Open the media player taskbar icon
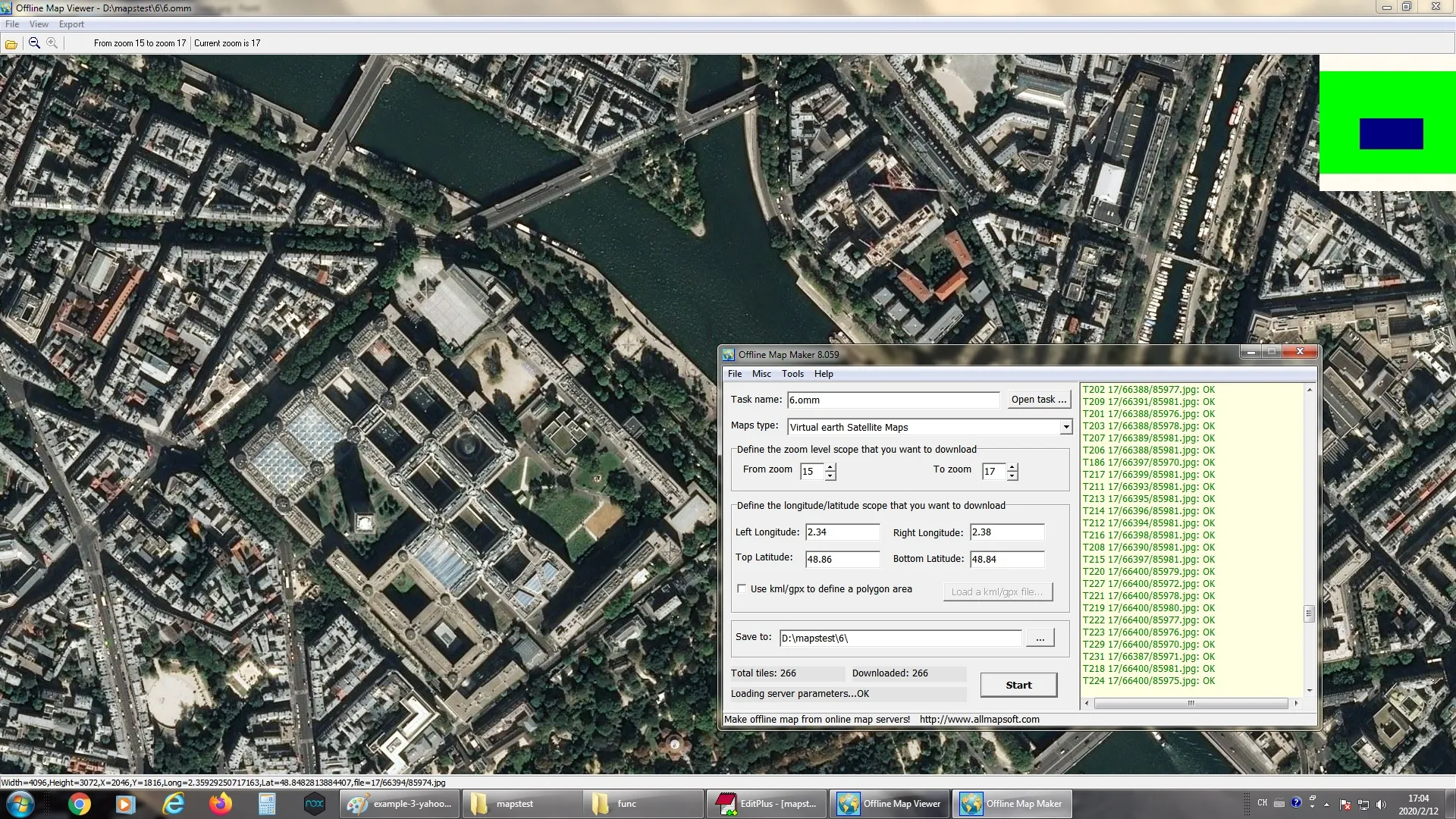The image size is (1456, 819). coord(126,804)
